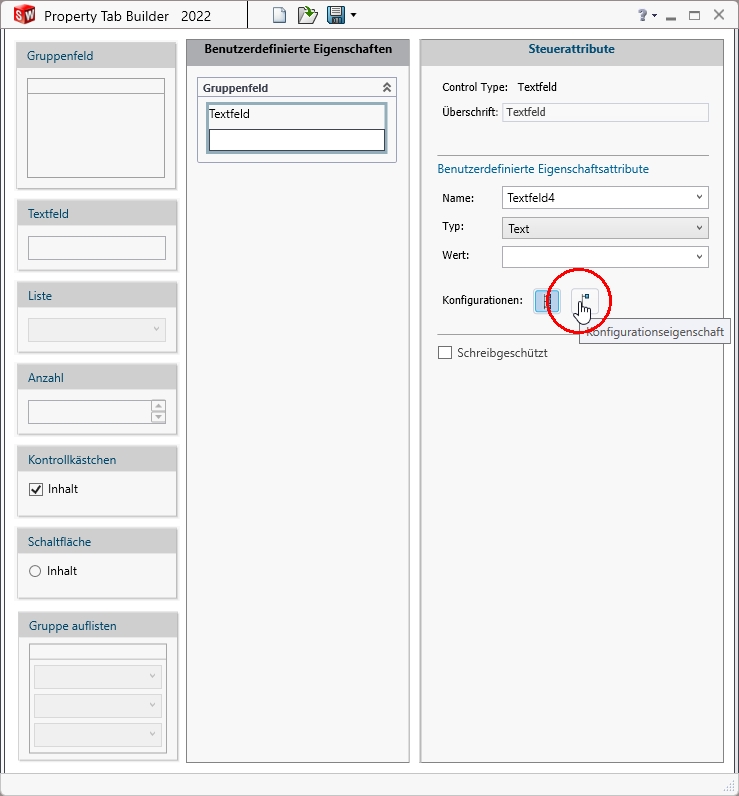739x796 pixels.
Task: Collapse the Gruppenfeld group with double chevron
Action: [387, 87]
